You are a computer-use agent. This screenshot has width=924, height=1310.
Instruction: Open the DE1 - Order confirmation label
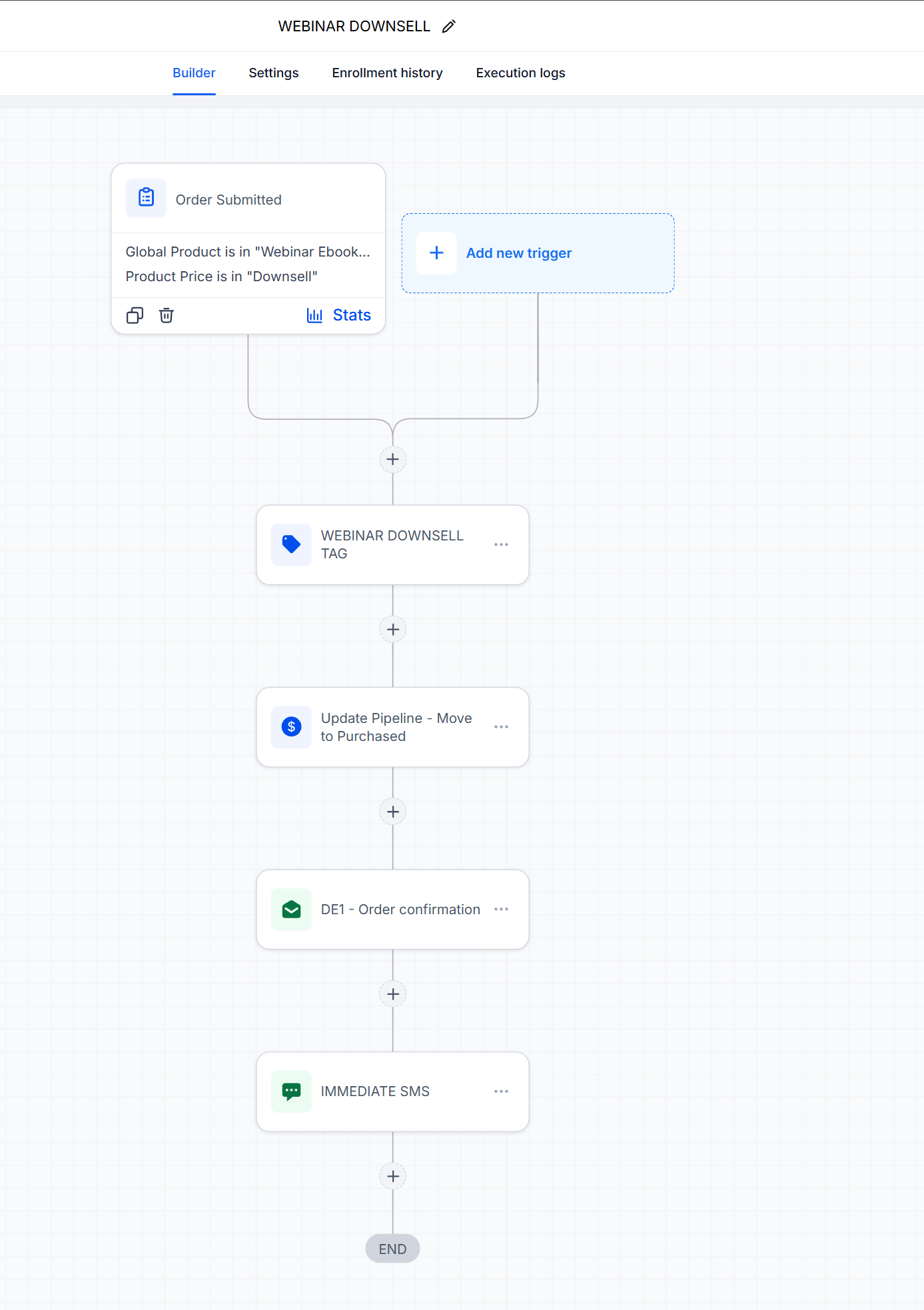[x=400, y=910]
